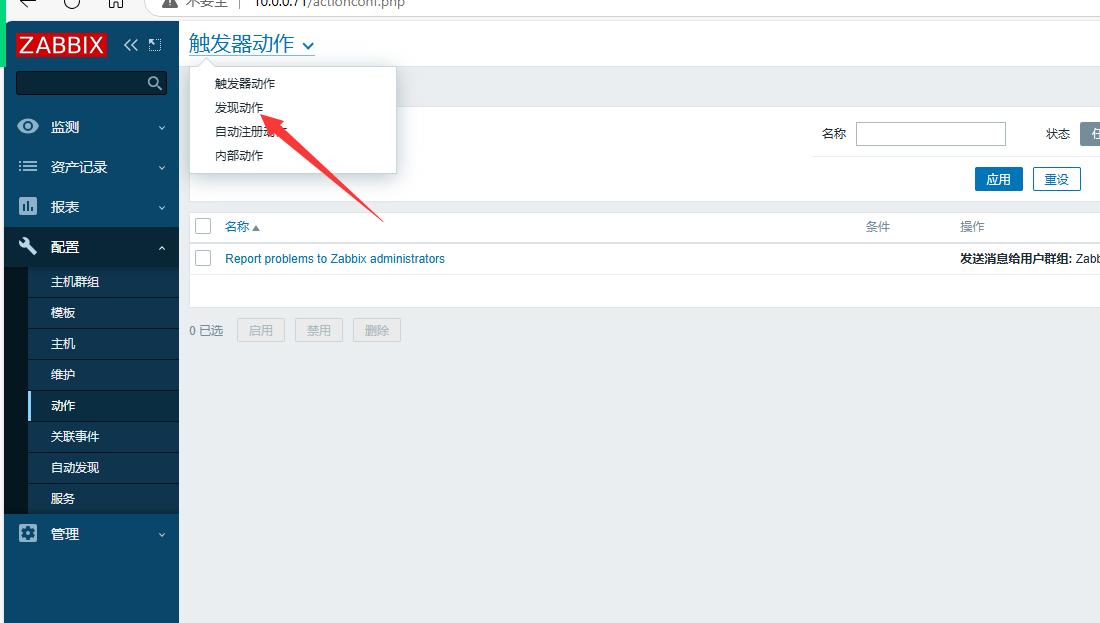Click the 0 已选 selection counter
Viewport: 1100px width, 623px height.
[206, 330]
